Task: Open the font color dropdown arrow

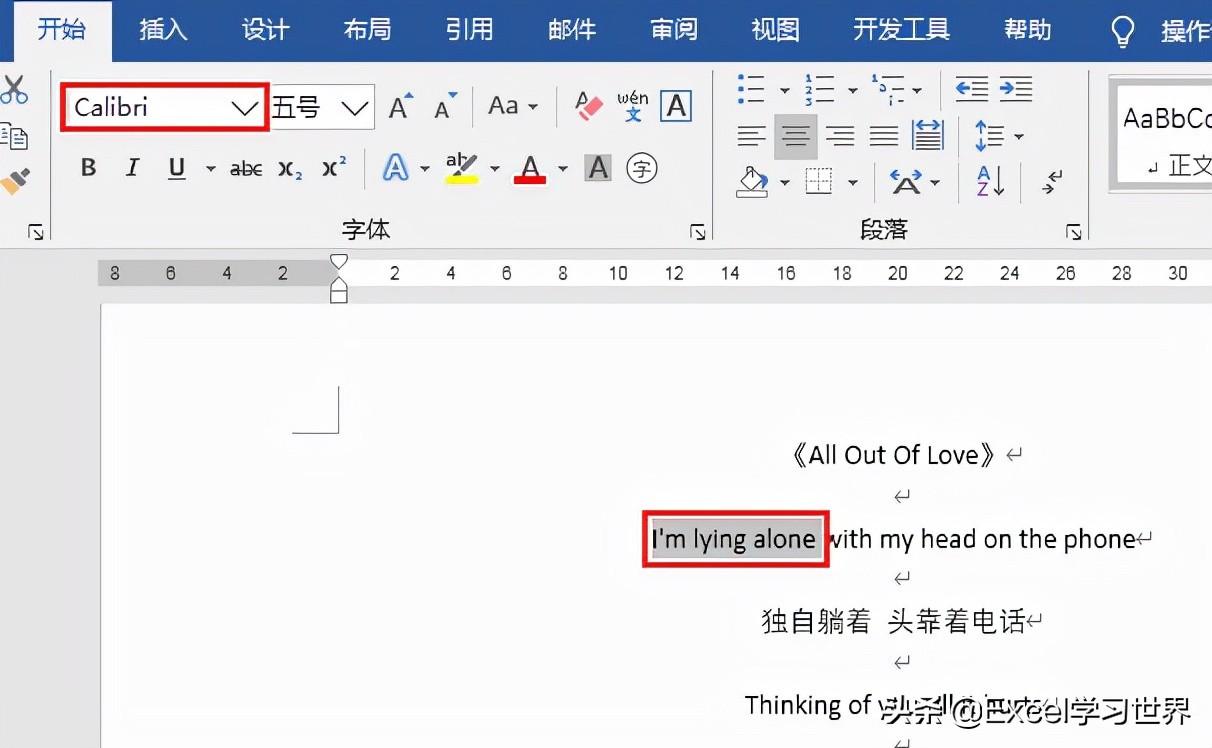Action: point(562,168)
